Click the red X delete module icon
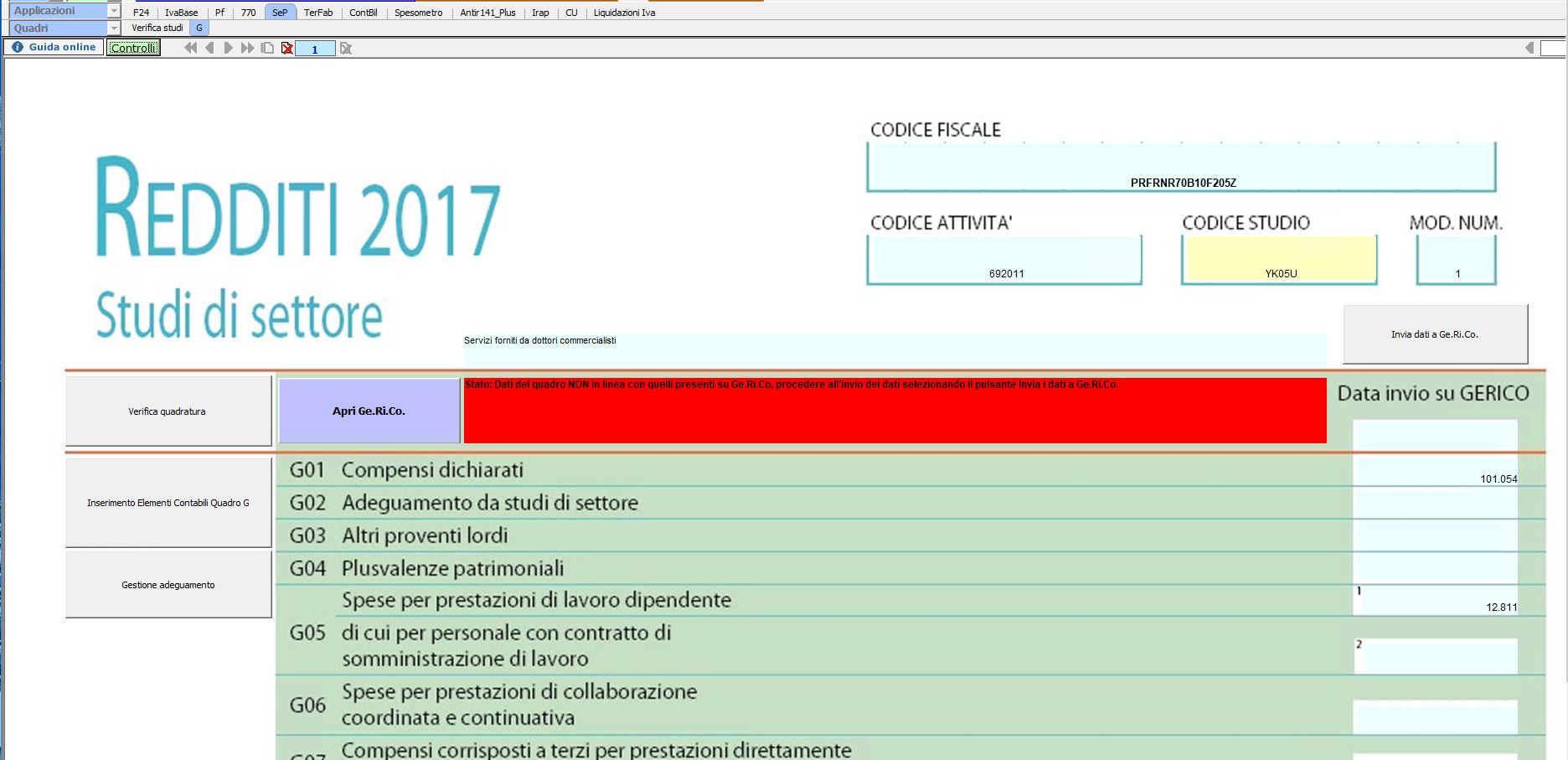Image resolution: width=1568 pixels, height=760 pixels. (x=287, y=49)
